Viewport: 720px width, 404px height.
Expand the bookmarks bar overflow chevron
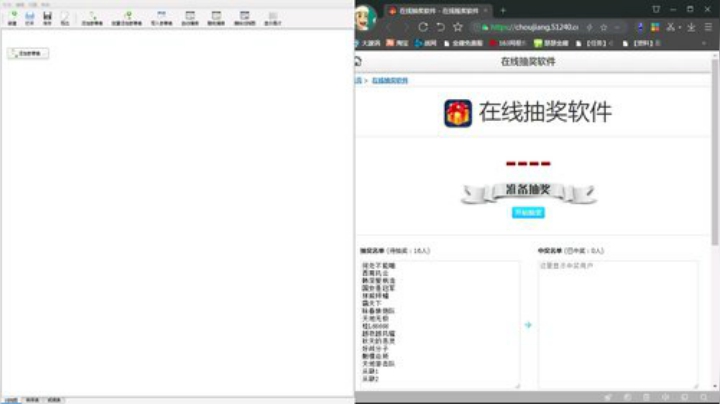tap(704, 43)
